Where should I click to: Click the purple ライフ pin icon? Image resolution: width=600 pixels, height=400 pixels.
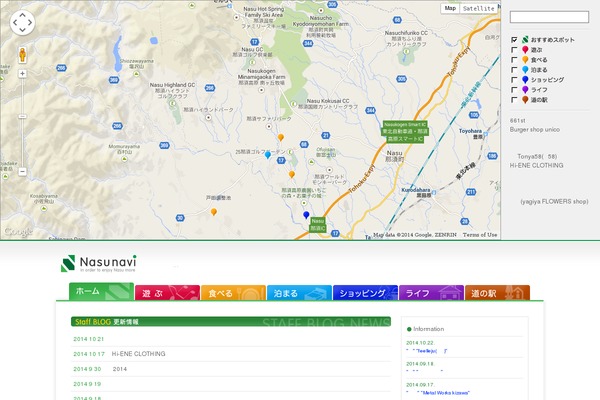525,90
